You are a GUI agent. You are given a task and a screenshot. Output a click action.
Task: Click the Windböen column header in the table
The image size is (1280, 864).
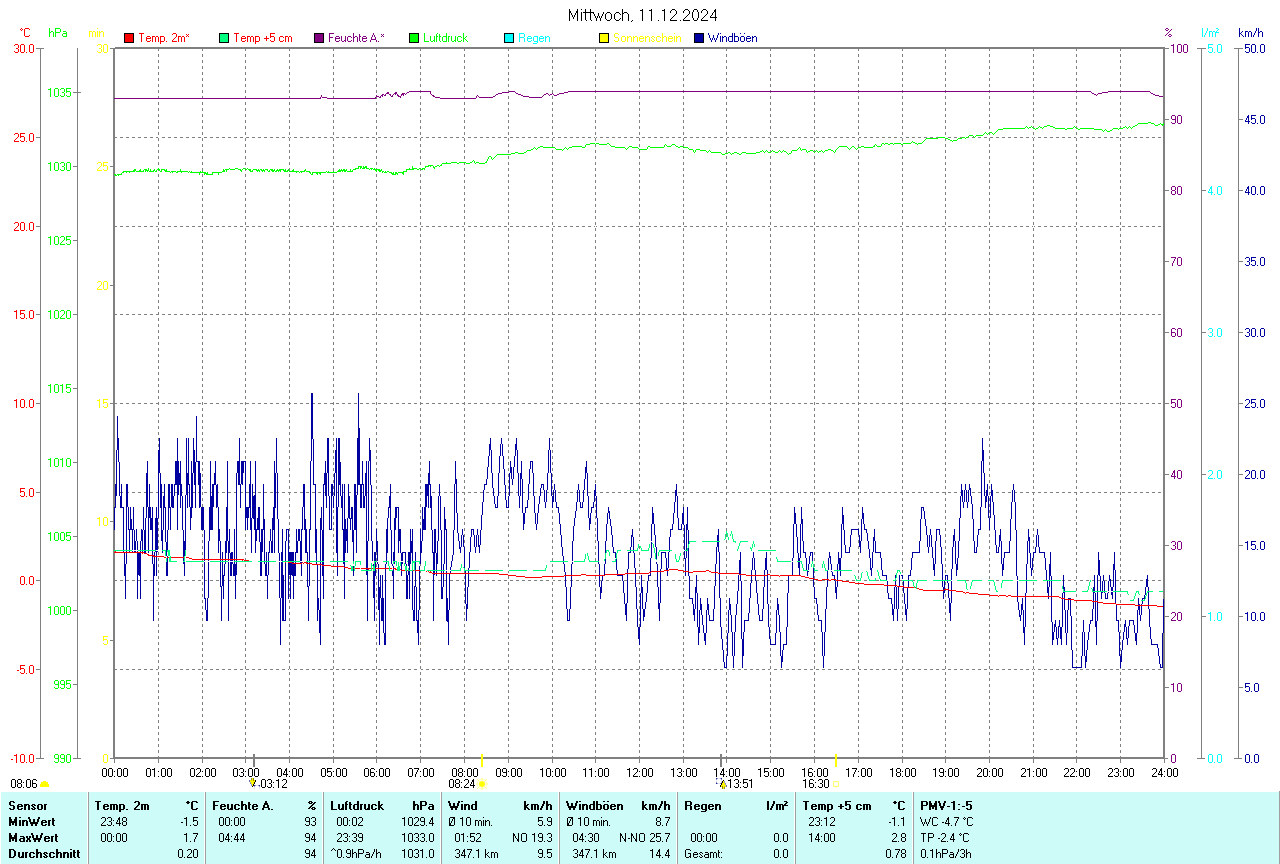(595, 806)
